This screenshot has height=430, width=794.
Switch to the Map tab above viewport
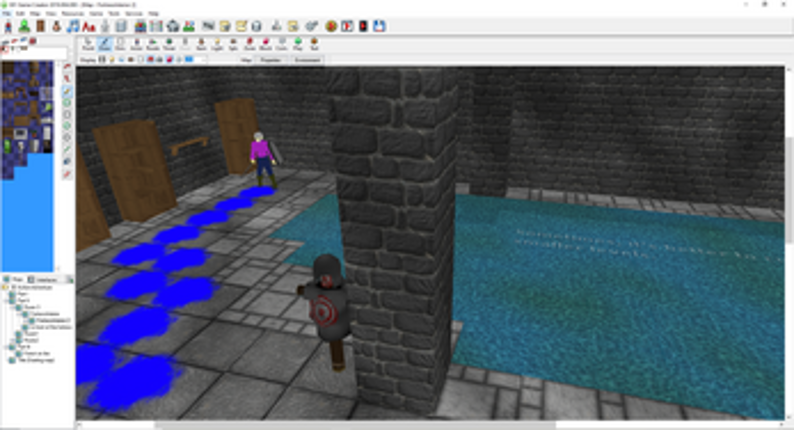[x=246, y=60]
